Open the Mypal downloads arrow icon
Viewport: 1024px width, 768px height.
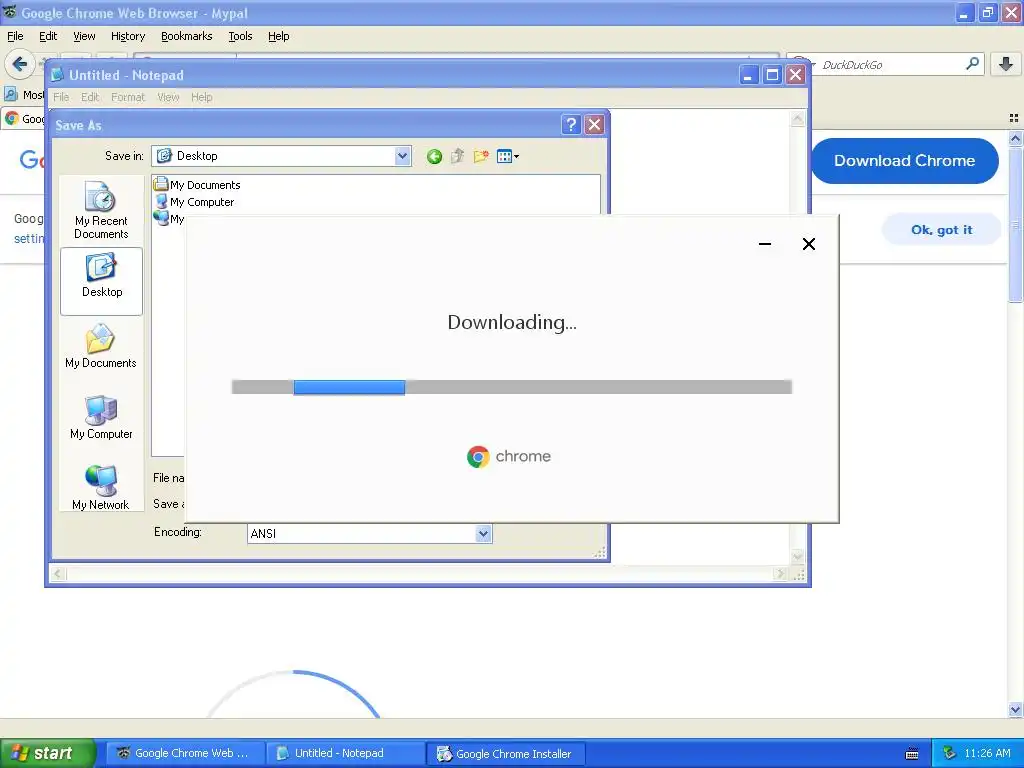[1006, 64]
